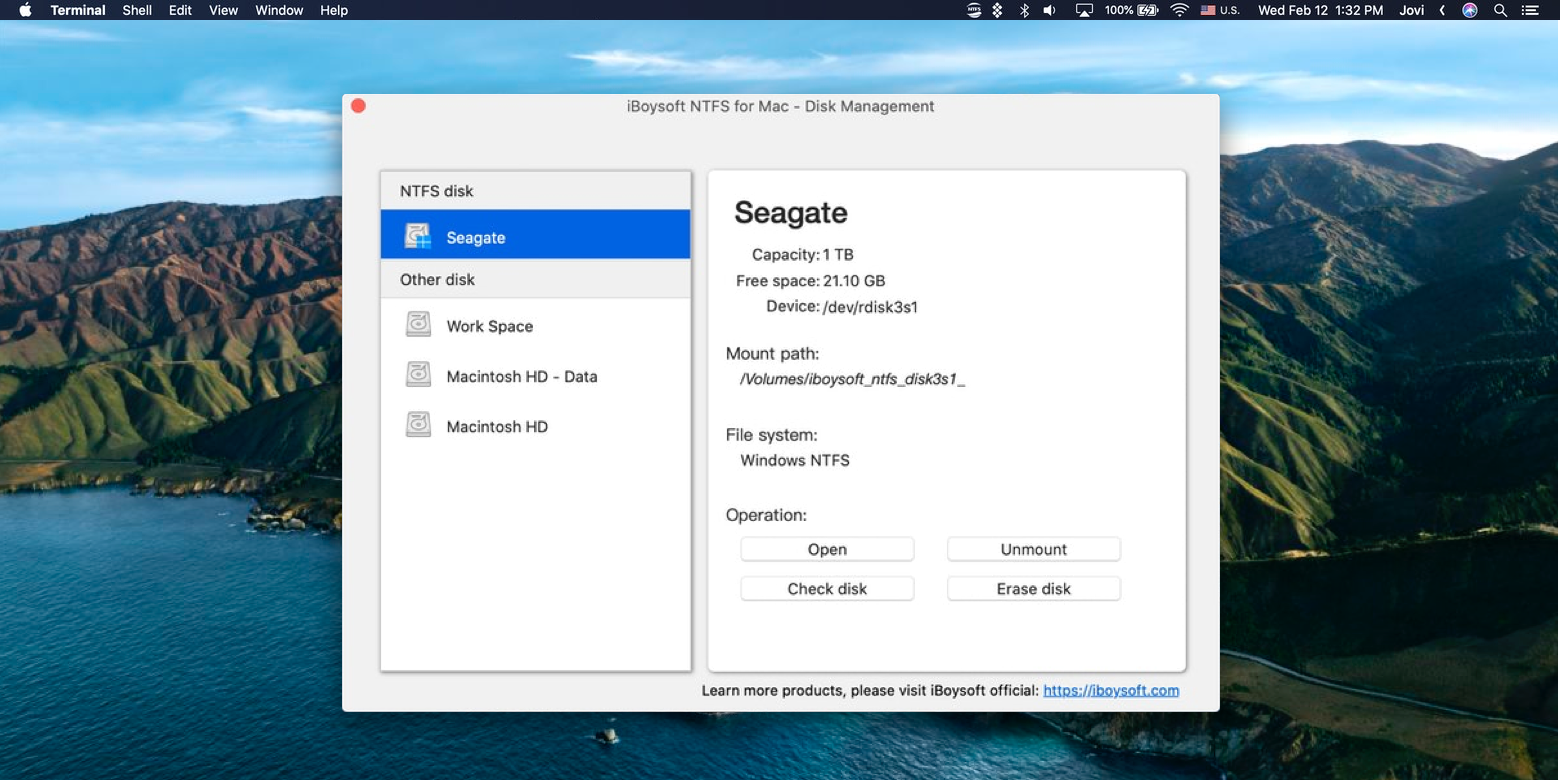Open the https://iboysoft.com link

(1111, 690)
